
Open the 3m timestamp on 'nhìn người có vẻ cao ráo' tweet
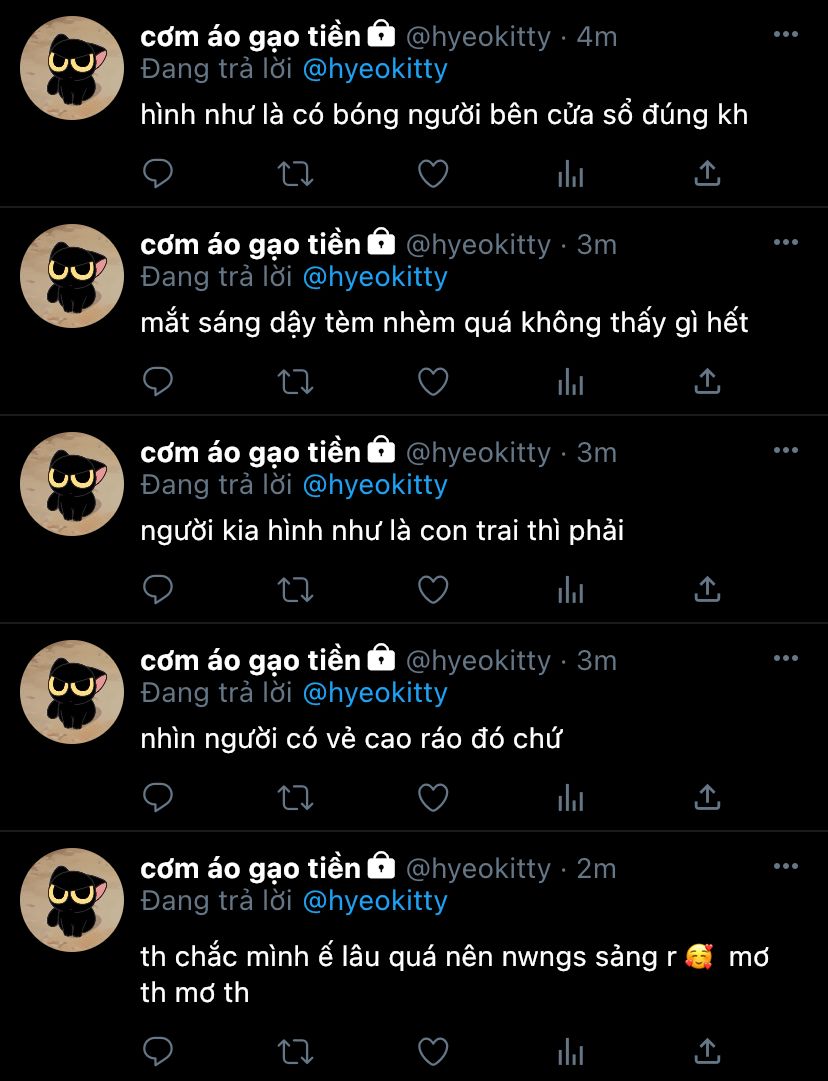click(x=596, y=660)
